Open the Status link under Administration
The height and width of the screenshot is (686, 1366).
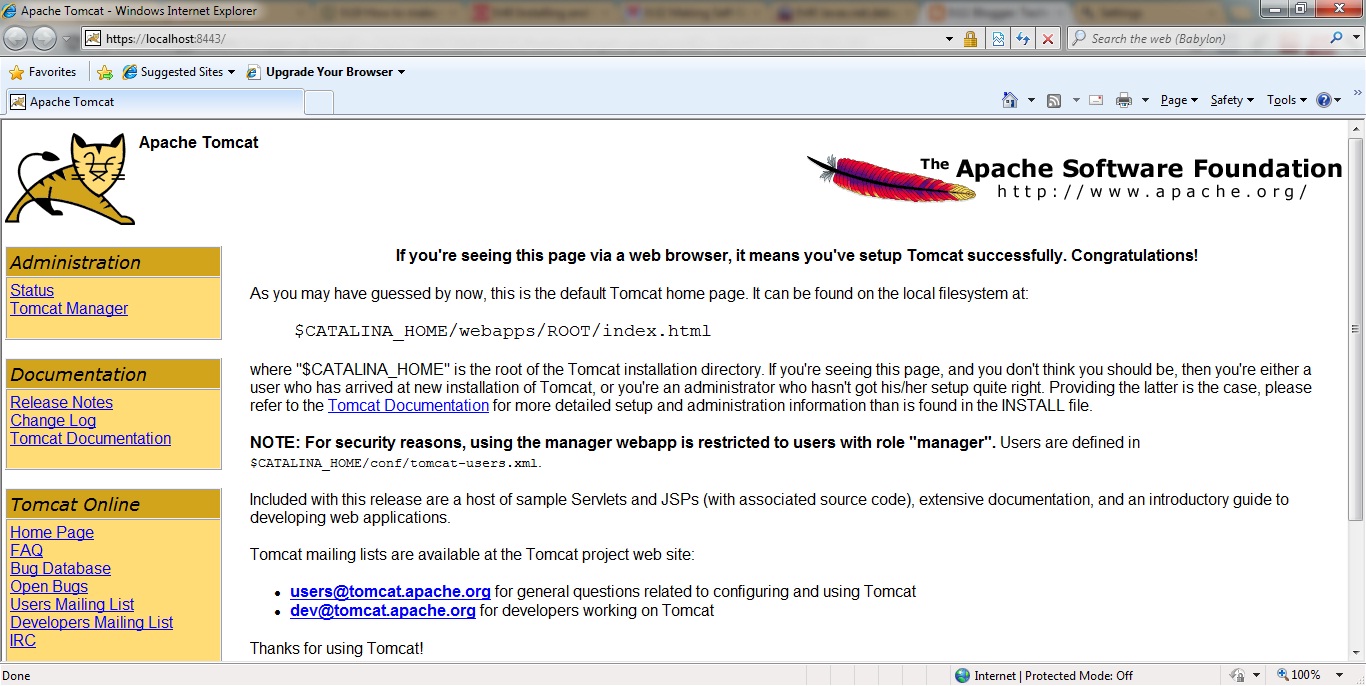click(x=32, y=290)
